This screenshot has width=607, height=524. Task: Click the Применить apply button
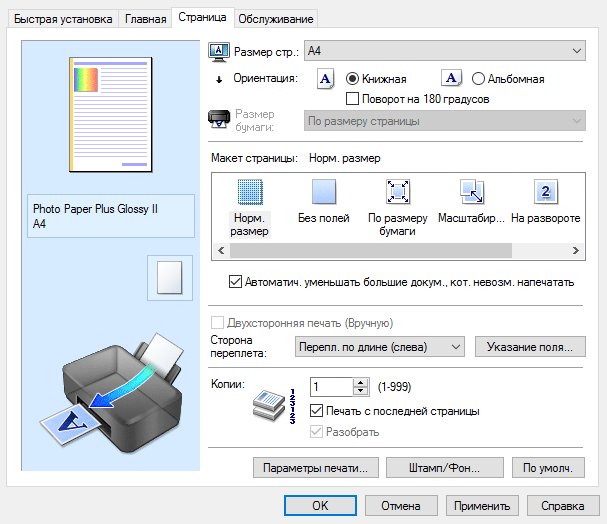coord(482,505)
